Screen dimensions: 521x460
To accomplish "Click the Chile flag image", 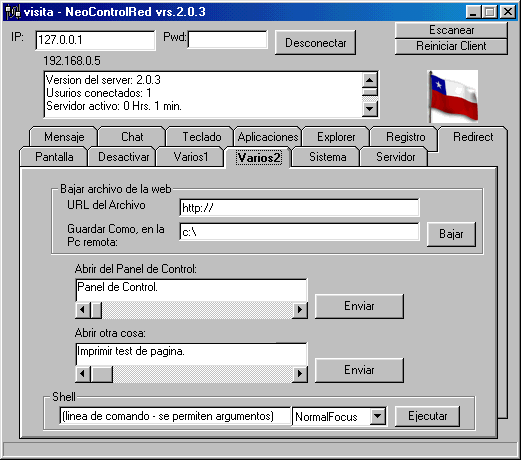I will [453, 96].
